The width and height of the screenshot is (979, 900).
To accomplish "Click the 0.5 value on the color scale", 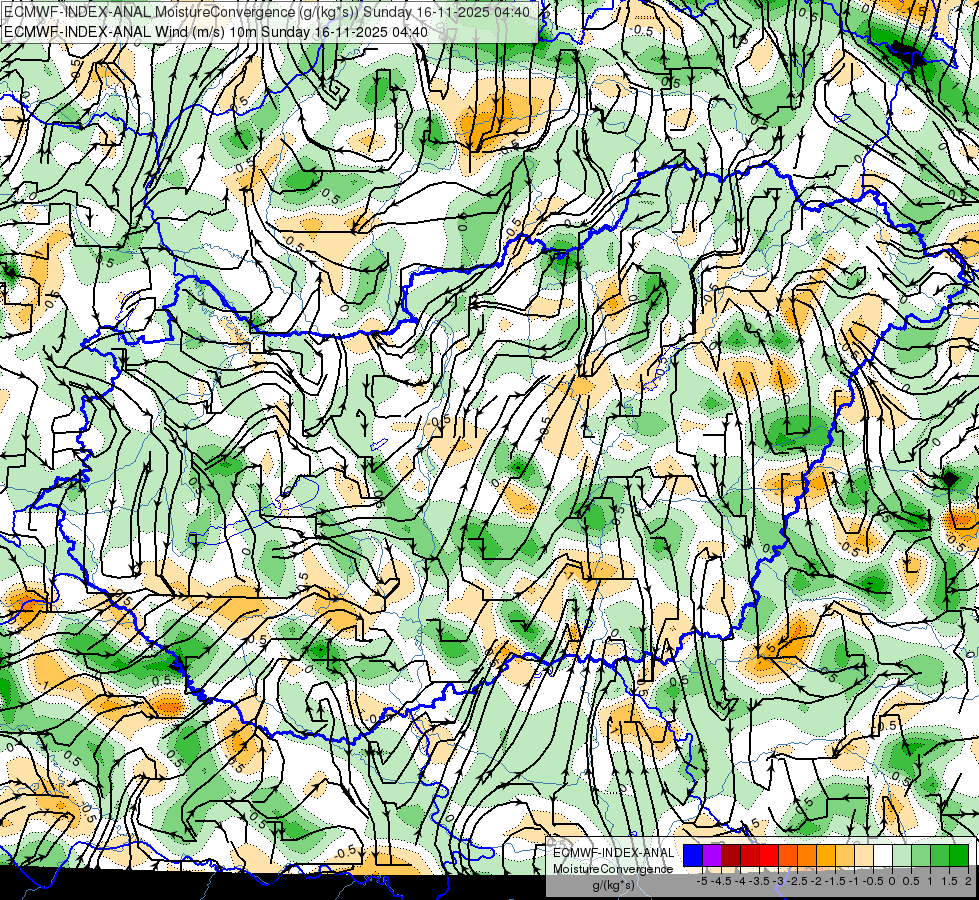I will click(x=910, y=881).
